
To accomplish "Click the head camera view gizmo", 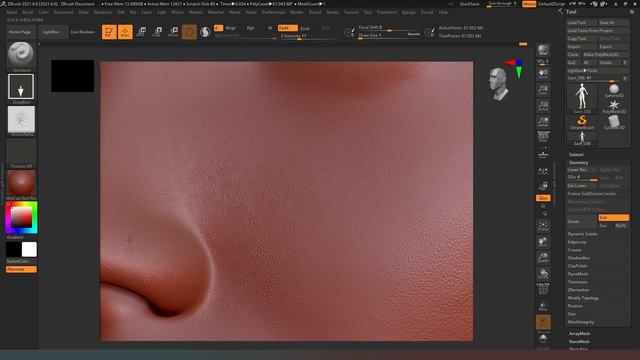I will point(499,85).
